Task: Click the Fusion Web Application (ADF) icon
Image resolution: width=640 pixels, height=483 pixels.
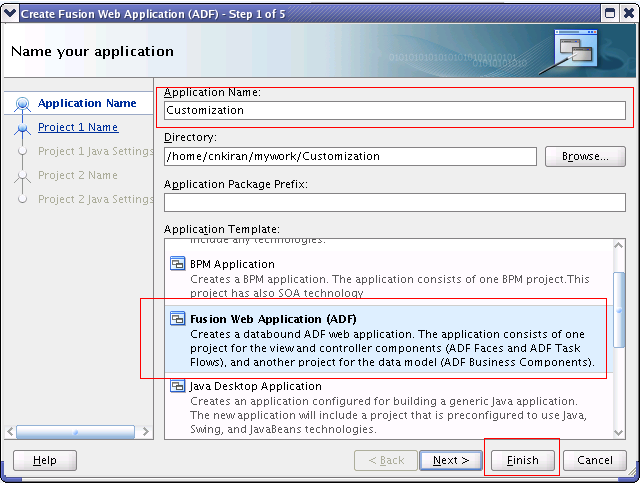Action: (x=178, y=318)
